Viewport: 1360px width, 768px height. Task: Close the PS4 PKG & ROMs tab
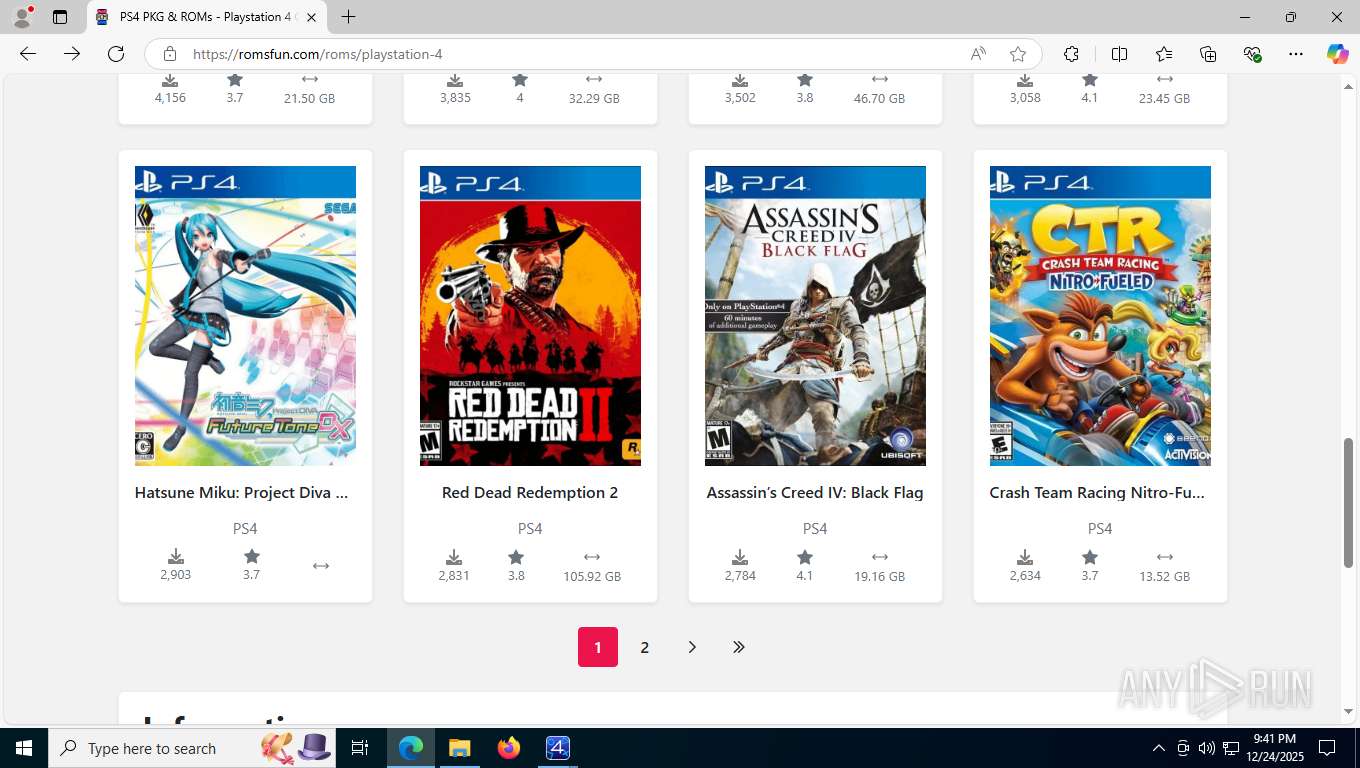pyautogui.click(x=311, y=17)
